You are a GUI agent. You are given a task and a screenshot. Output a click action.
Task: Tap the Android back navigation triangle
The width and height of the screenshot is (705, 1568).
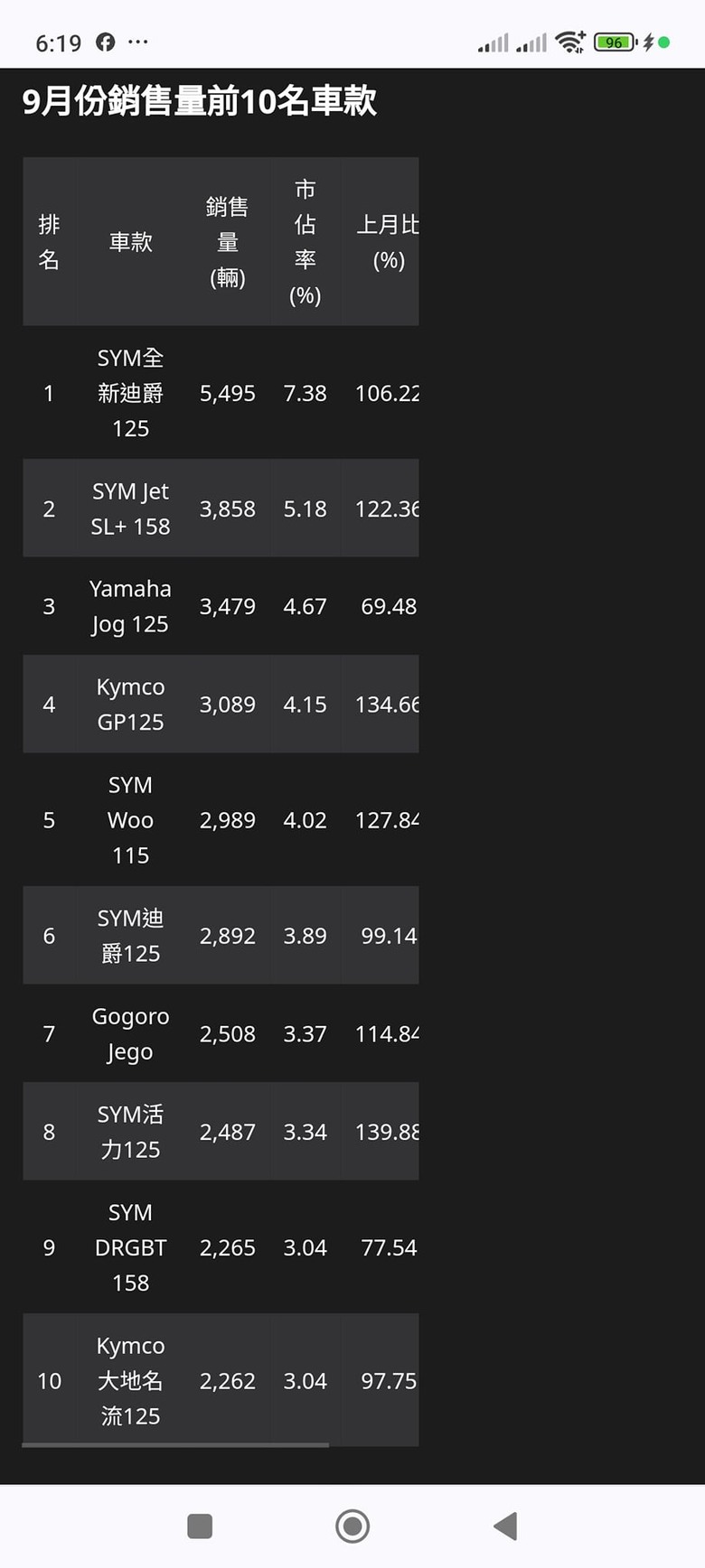click(x=506, y=1526)
